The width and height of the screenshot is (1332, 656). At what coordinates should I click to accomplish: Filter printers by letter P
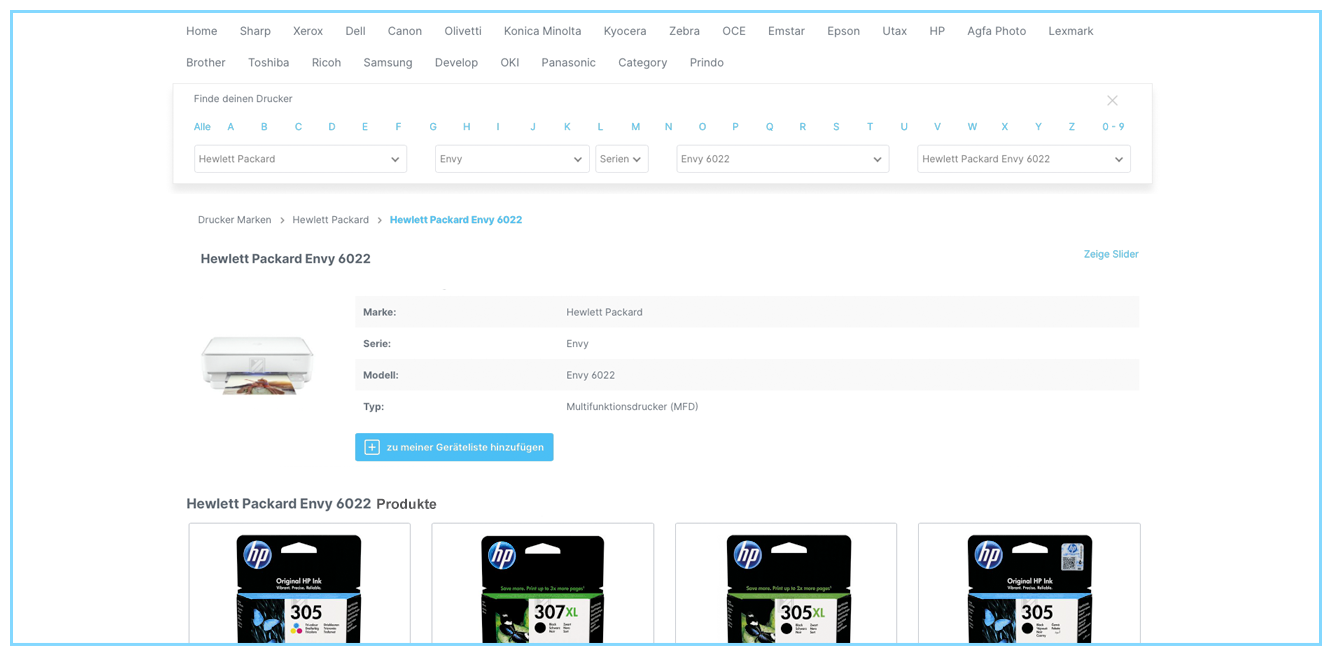point(735,127)
